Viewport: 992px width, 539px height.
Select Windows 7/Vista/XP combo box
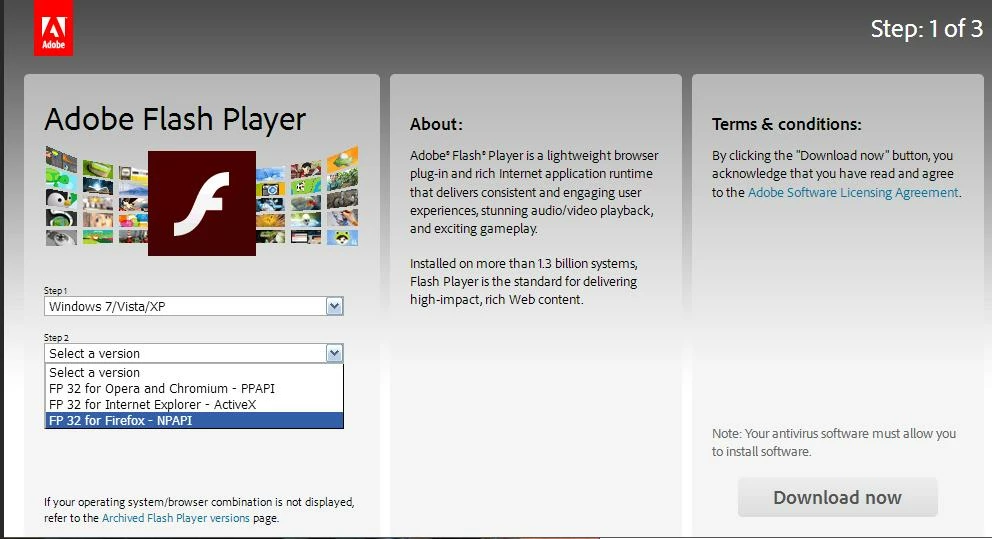click(x=194, y=306)
